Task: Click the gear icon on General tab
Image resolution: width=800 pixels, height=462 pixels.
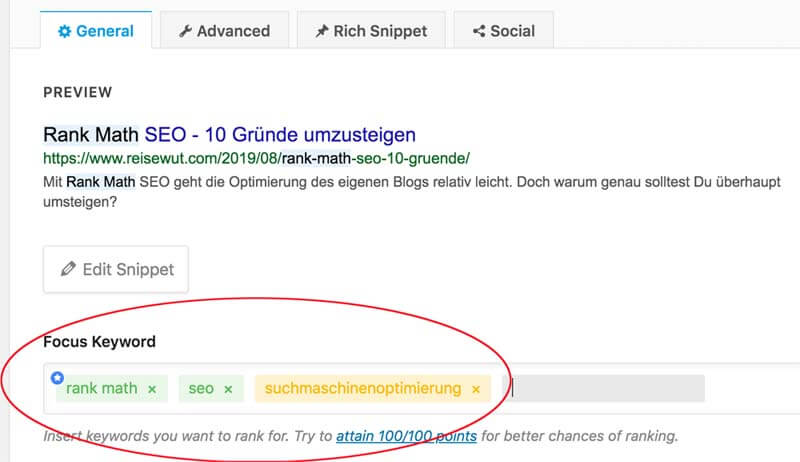Action: pyautogui.click(x=64, y=32)
